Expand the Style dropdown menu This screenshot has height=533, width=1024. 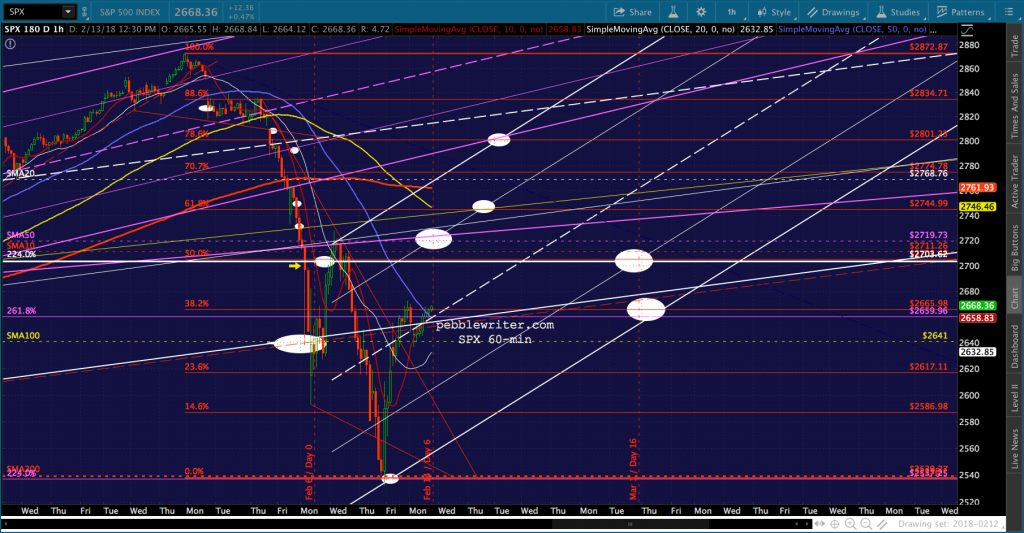pos(774,12)
